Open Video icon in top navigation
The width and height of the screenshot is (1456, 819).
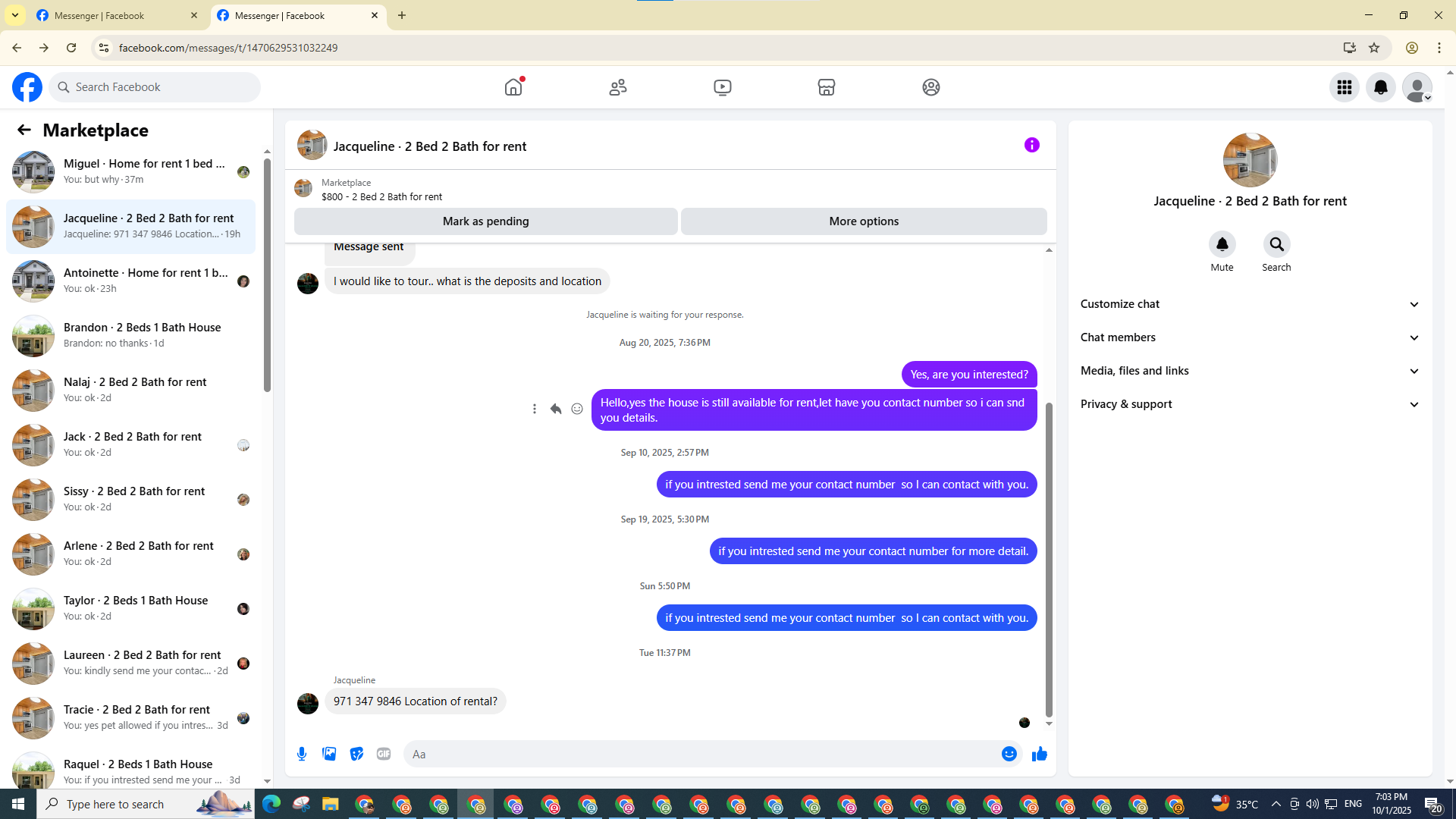point(723,87)
